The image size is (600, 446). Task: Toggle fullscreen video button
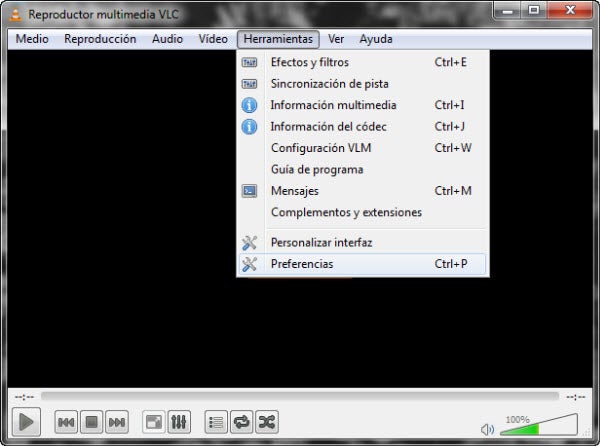tap(154, 422)
